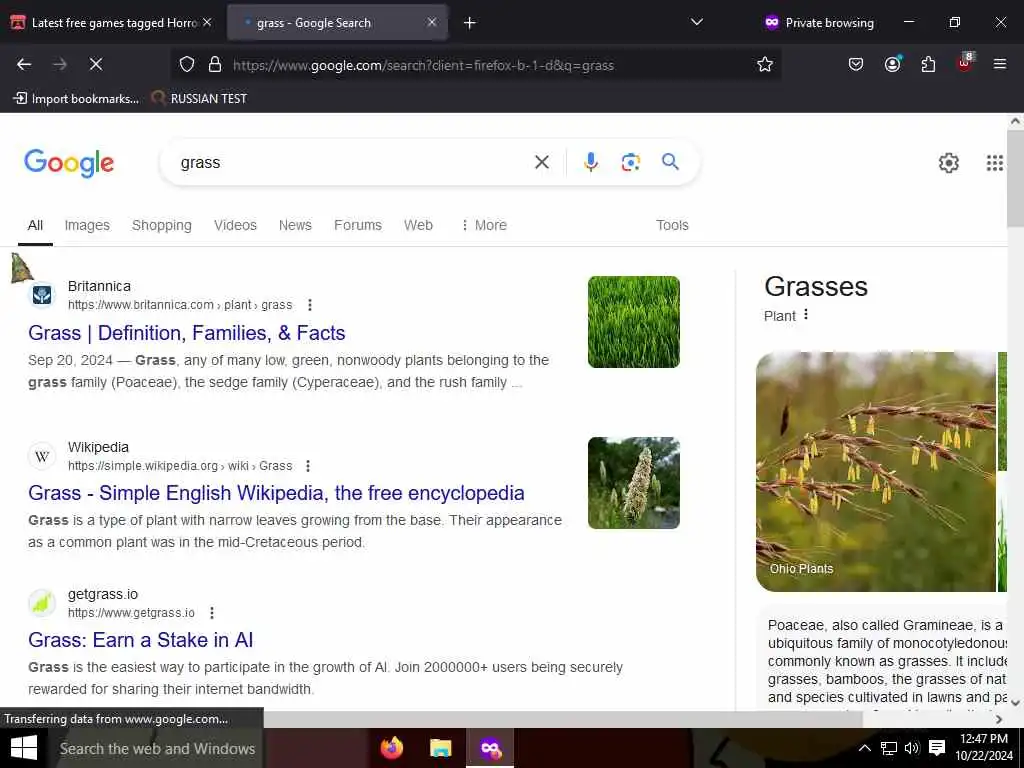
Task: Open the taskbar volume control
Action: (912, 748)
